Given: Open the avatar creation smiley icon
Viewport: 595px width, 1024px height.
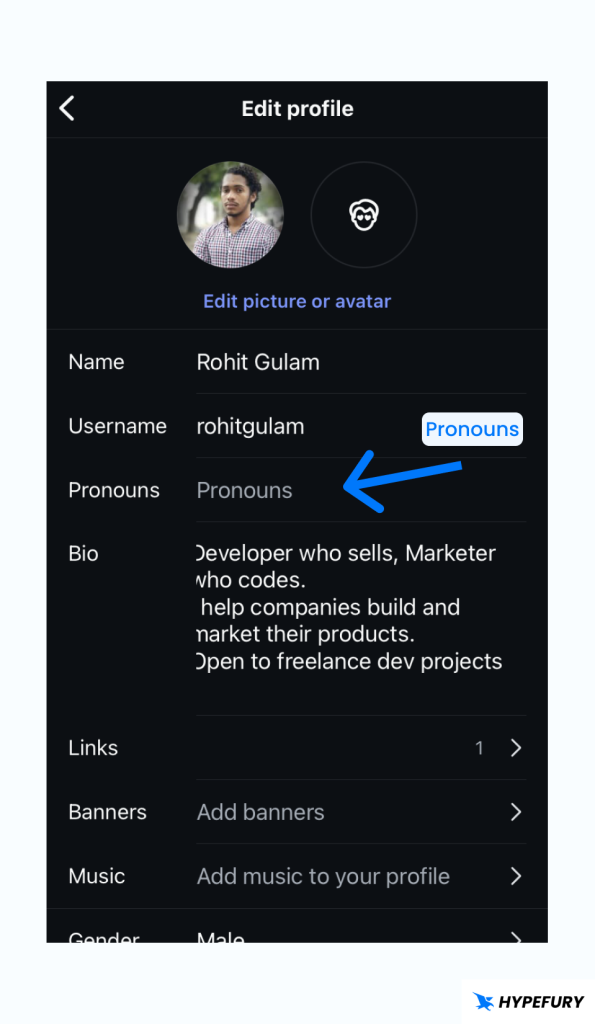Looking at the screenshot, I should coord(363,215).
